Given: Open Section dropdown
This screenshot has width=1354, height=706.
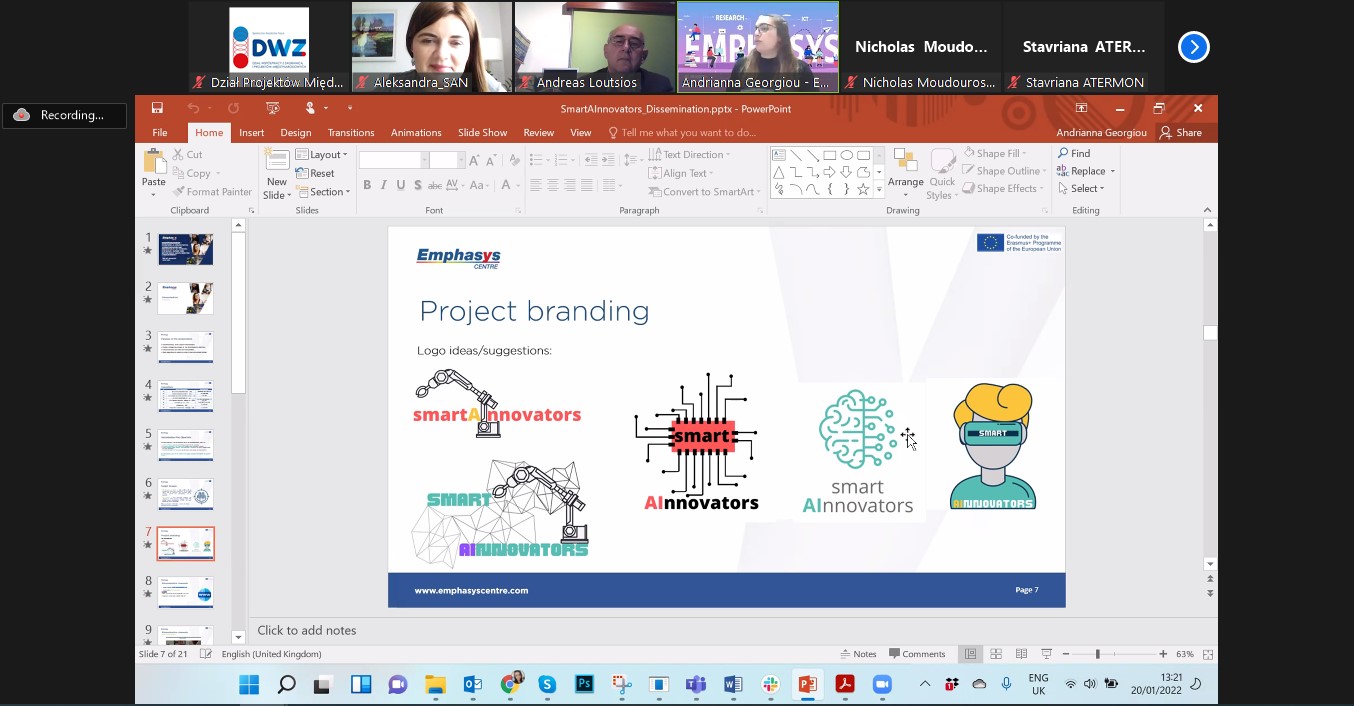Looking at the screenshot, I should [322, 192].
